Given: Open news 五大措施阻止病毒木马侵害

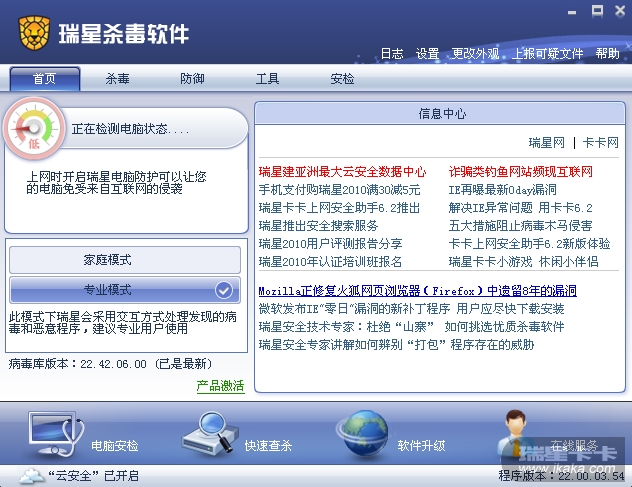Looking at the screenshot, I should [x=521, y=226].
